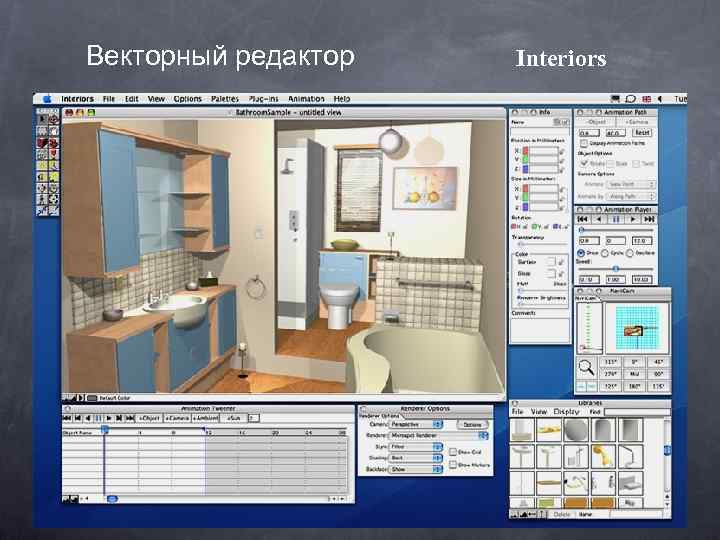Click Options button in Renderer Options
The width and height of the screenshot is (720, 540).
tap(472, 425)
